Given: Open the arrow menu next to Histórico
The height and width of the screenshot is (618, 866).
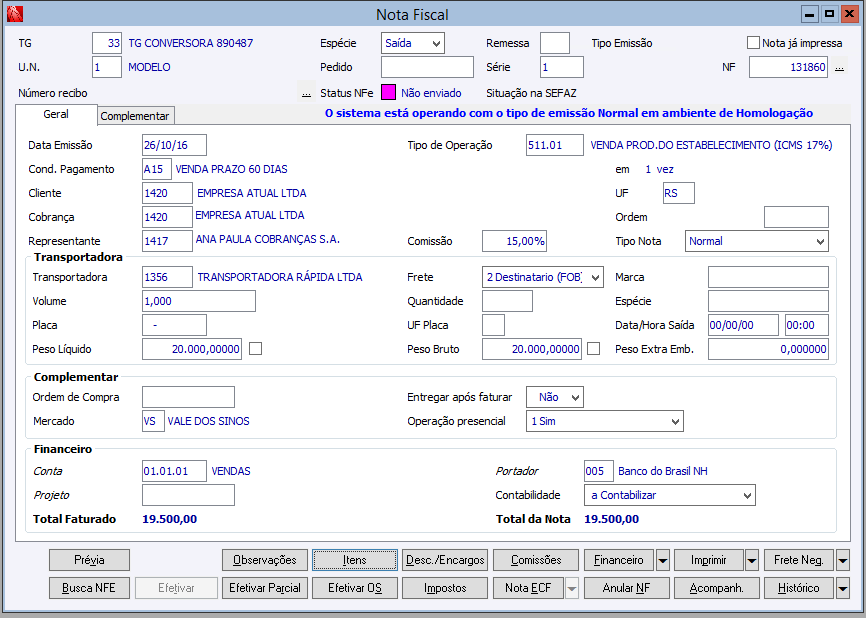Looking at the screenshot, I should coord(842,588).
